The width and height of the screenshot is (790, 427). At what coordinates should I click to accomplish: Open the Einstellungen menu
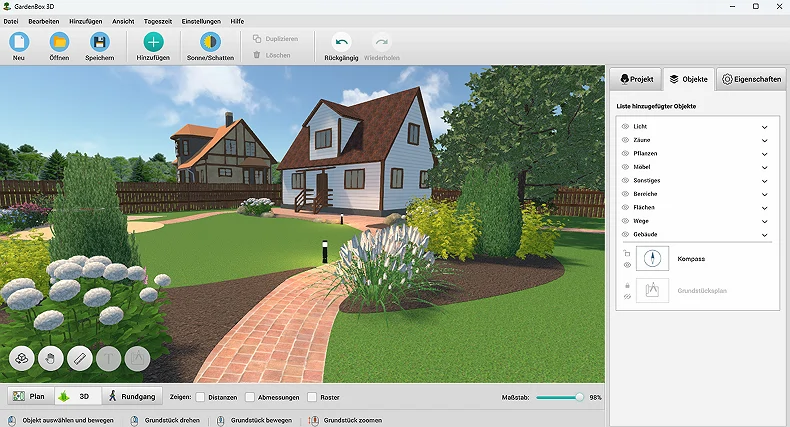click(201, 21)
